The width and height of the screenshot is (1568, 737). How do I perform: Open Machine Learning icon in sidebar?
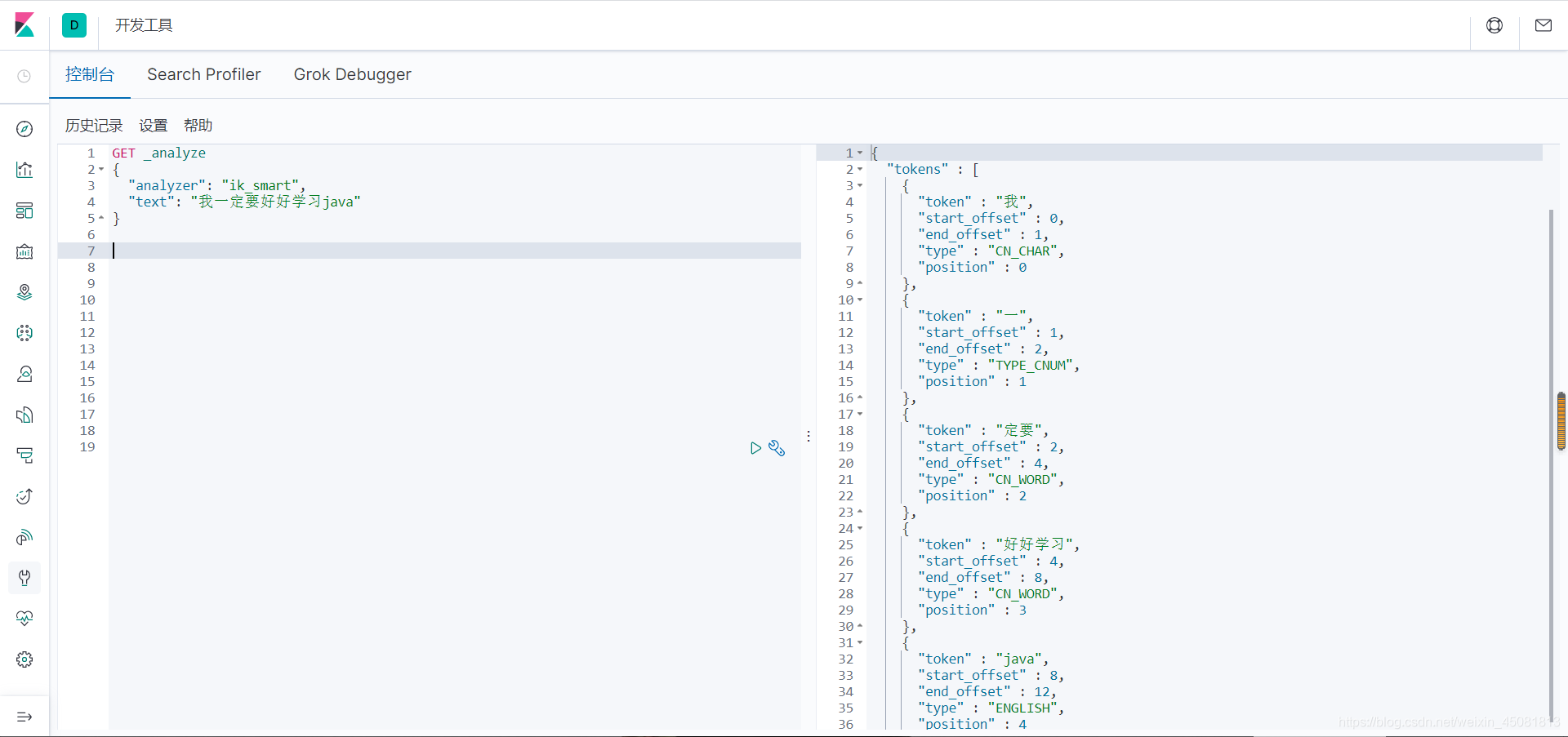(x=24, y=333)
